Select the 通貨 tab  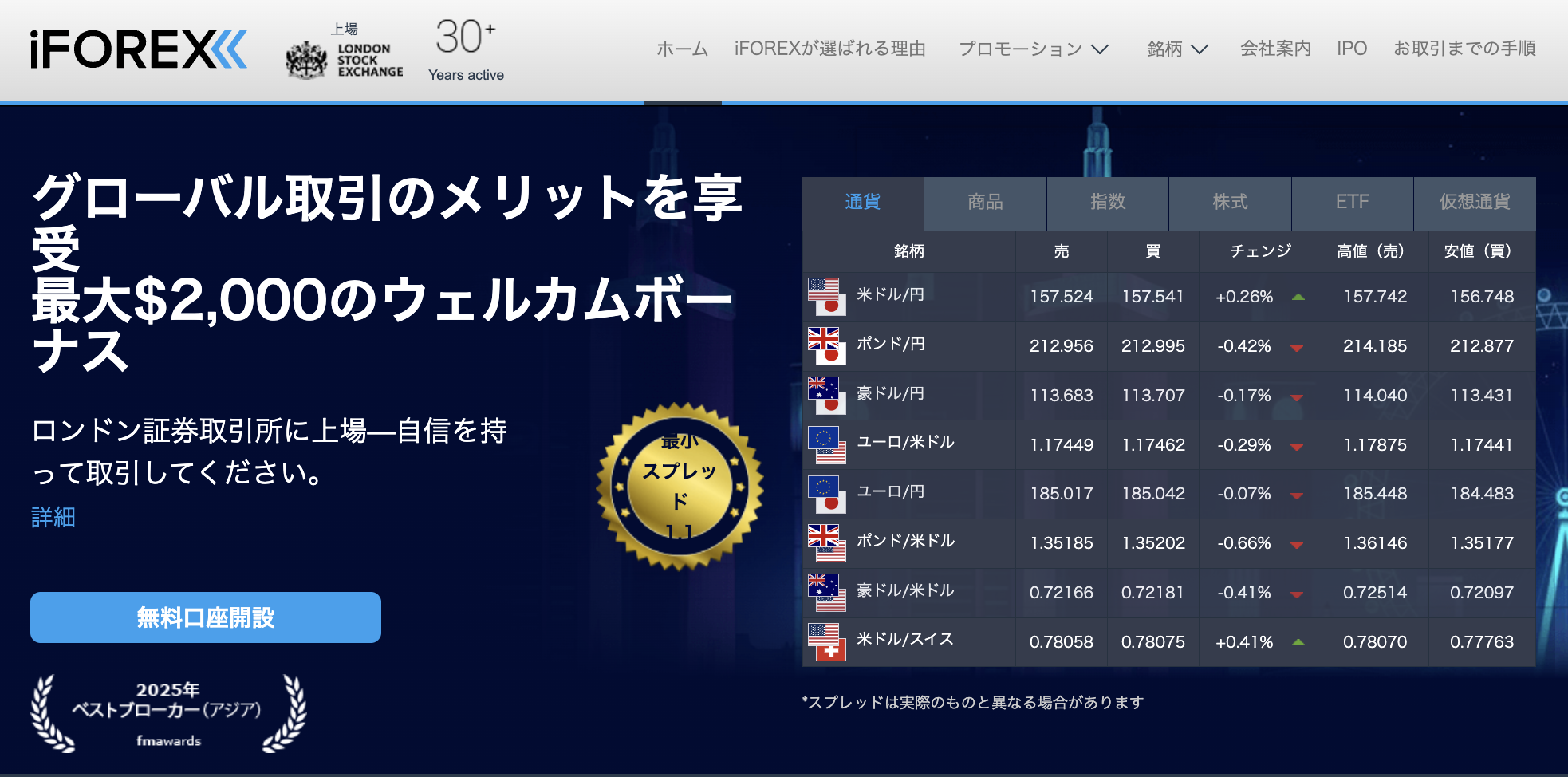pos(863,203)
